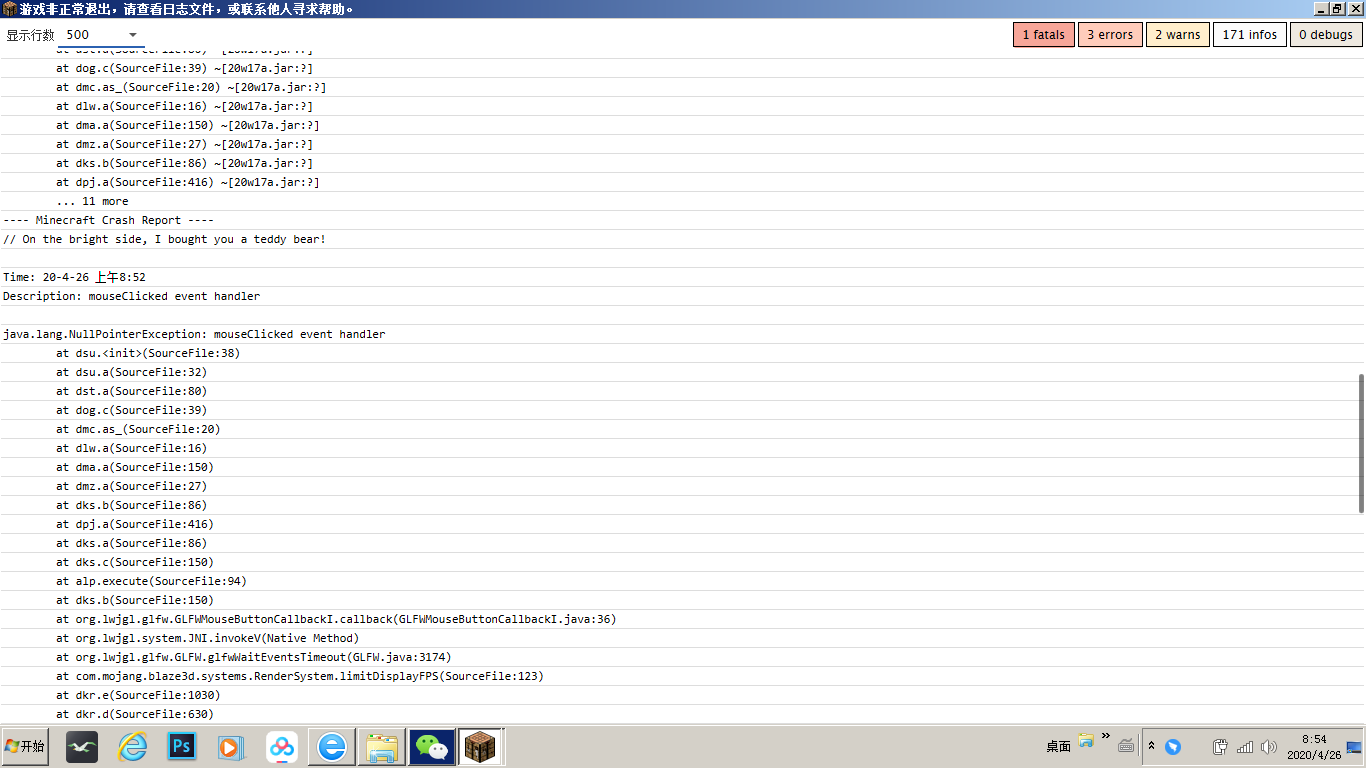Switch to WeChat in taskbar
Viewport: 1366px width, 768px height.
tap(432, 747)
